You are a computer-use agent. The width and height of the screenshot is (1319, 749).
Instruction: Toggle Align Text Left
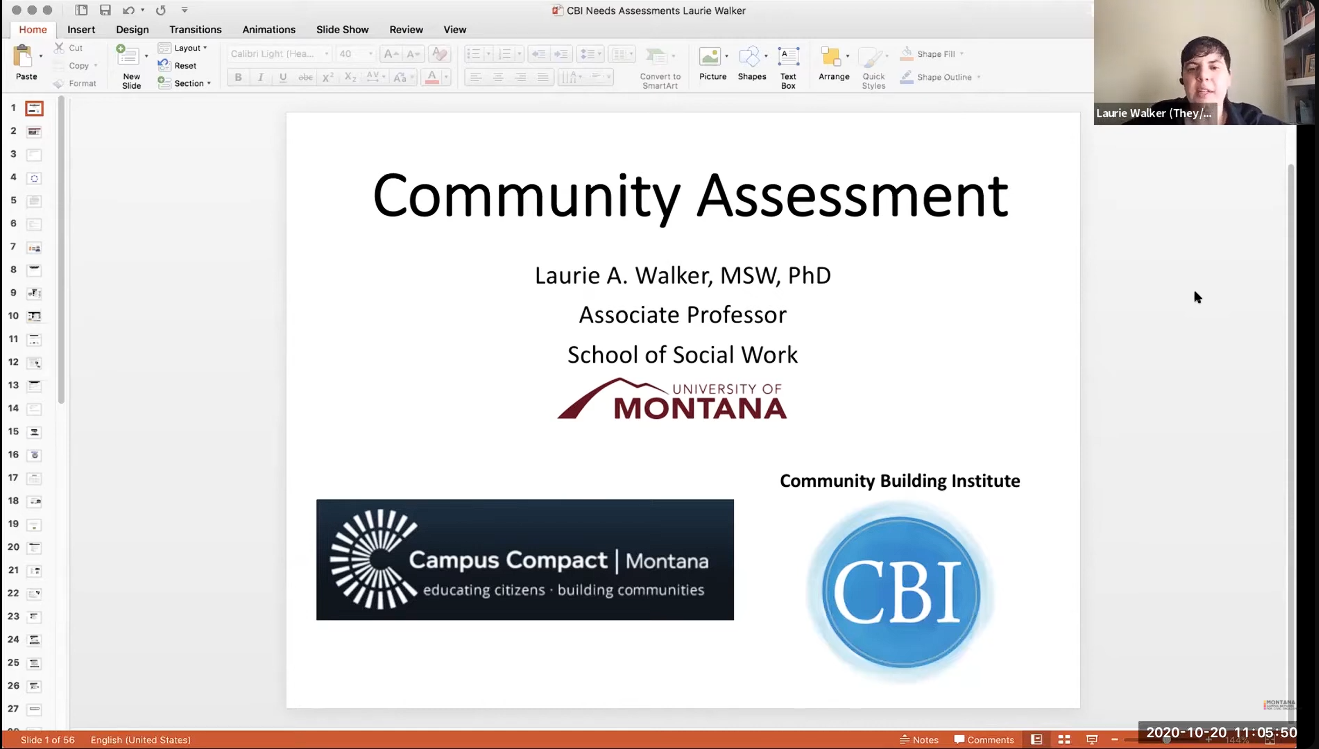tap(475, 77)
